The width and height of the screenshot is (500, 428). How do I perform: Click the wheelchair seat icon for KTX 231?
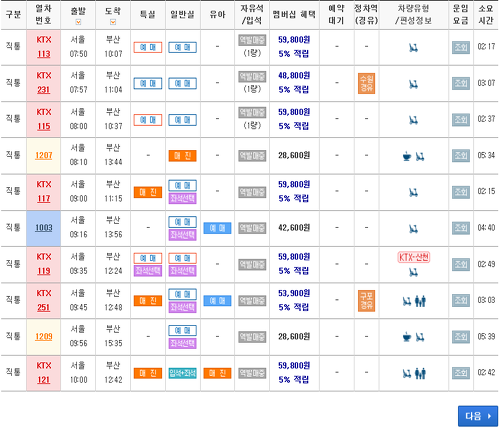pyautogui.click(x=414, y=84)
